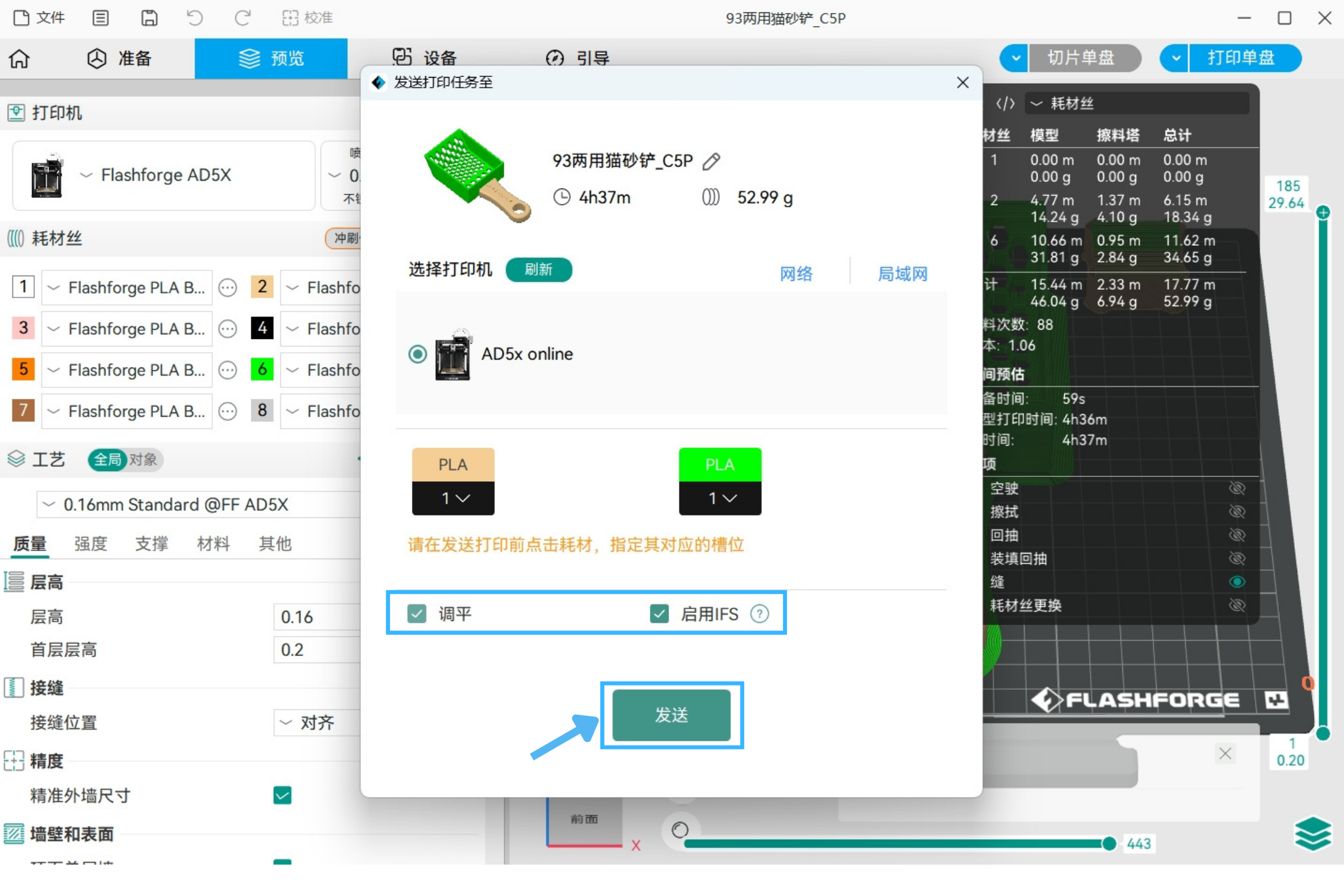The height and width of the screenshot is (896, 1344).
Task: Click the 打印机 printer section icon
Action: click(16, 113)
